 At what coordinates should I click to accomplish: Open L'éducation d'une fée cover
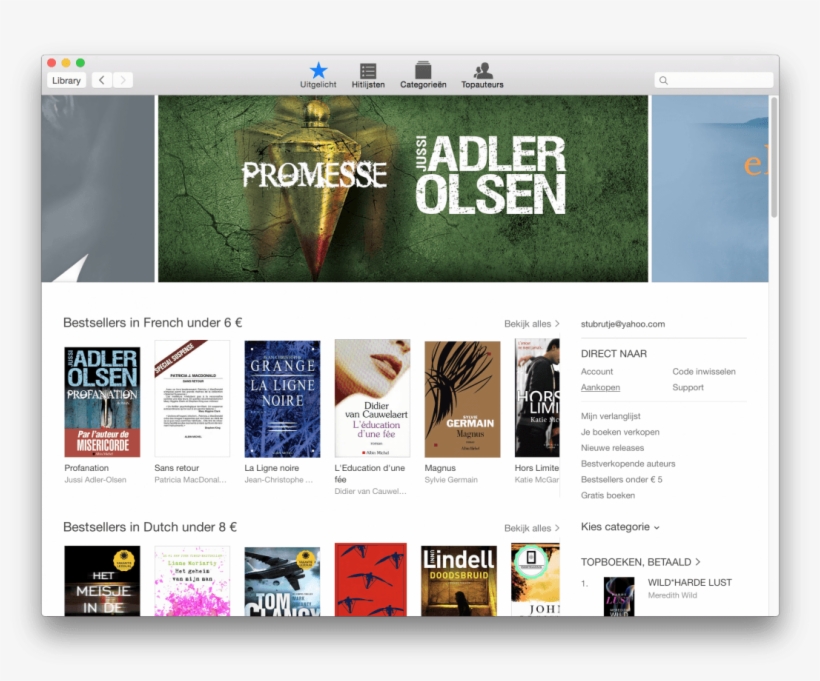(x=372, y=399)
